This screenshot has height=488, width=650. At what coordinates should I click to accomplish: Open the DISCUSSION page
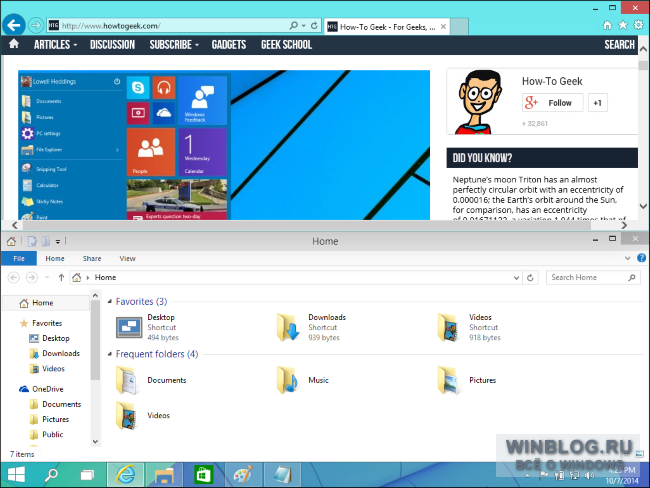(x=112, y=45)
